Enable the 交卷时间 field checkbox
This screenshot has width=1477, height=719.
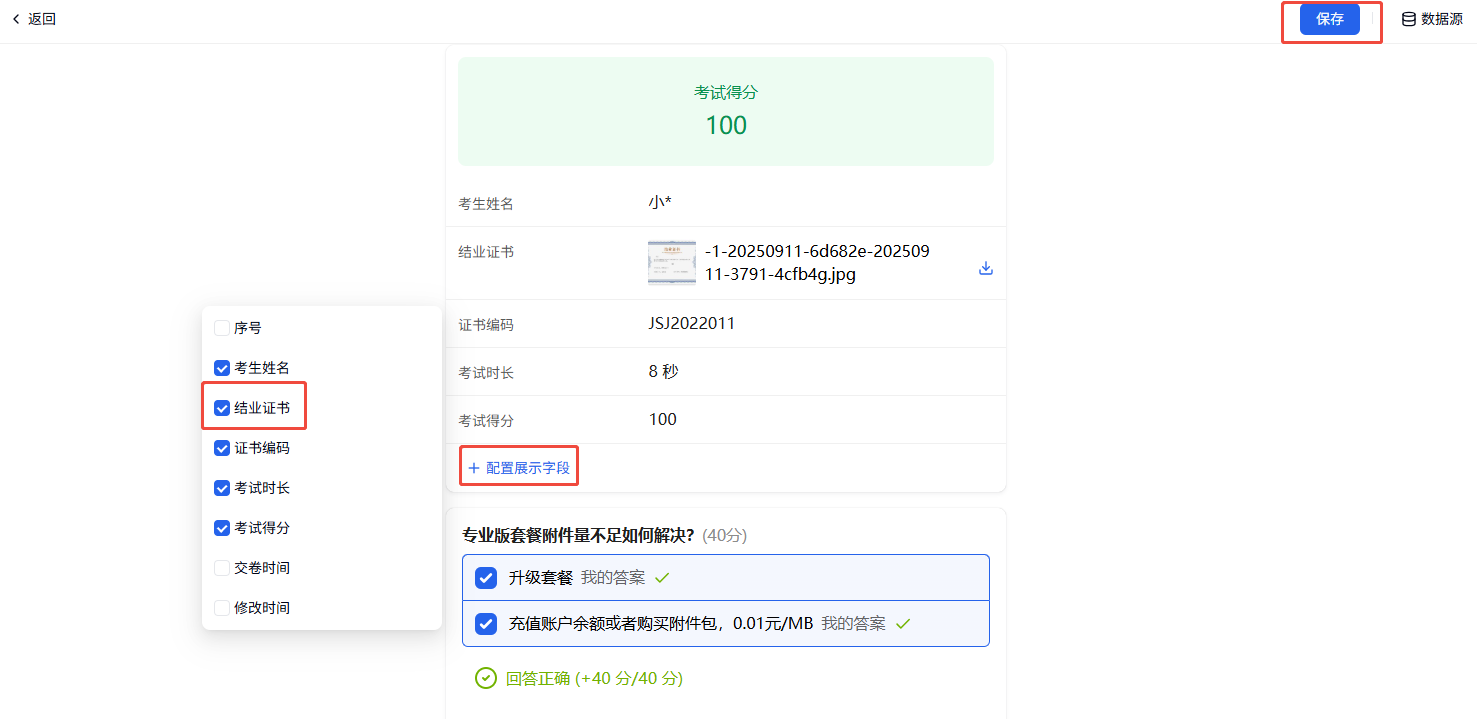click(x=222, y=568)
